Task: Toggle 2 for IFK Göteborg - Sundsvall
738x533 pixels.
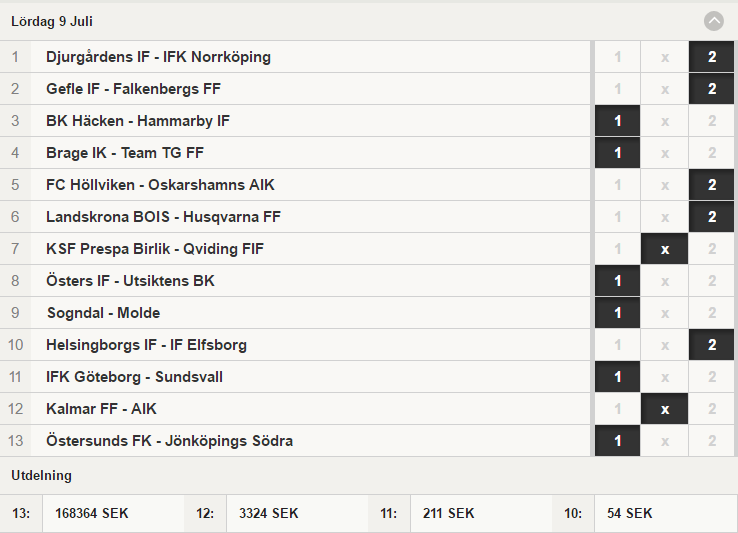Action: [x=712, y=377]
